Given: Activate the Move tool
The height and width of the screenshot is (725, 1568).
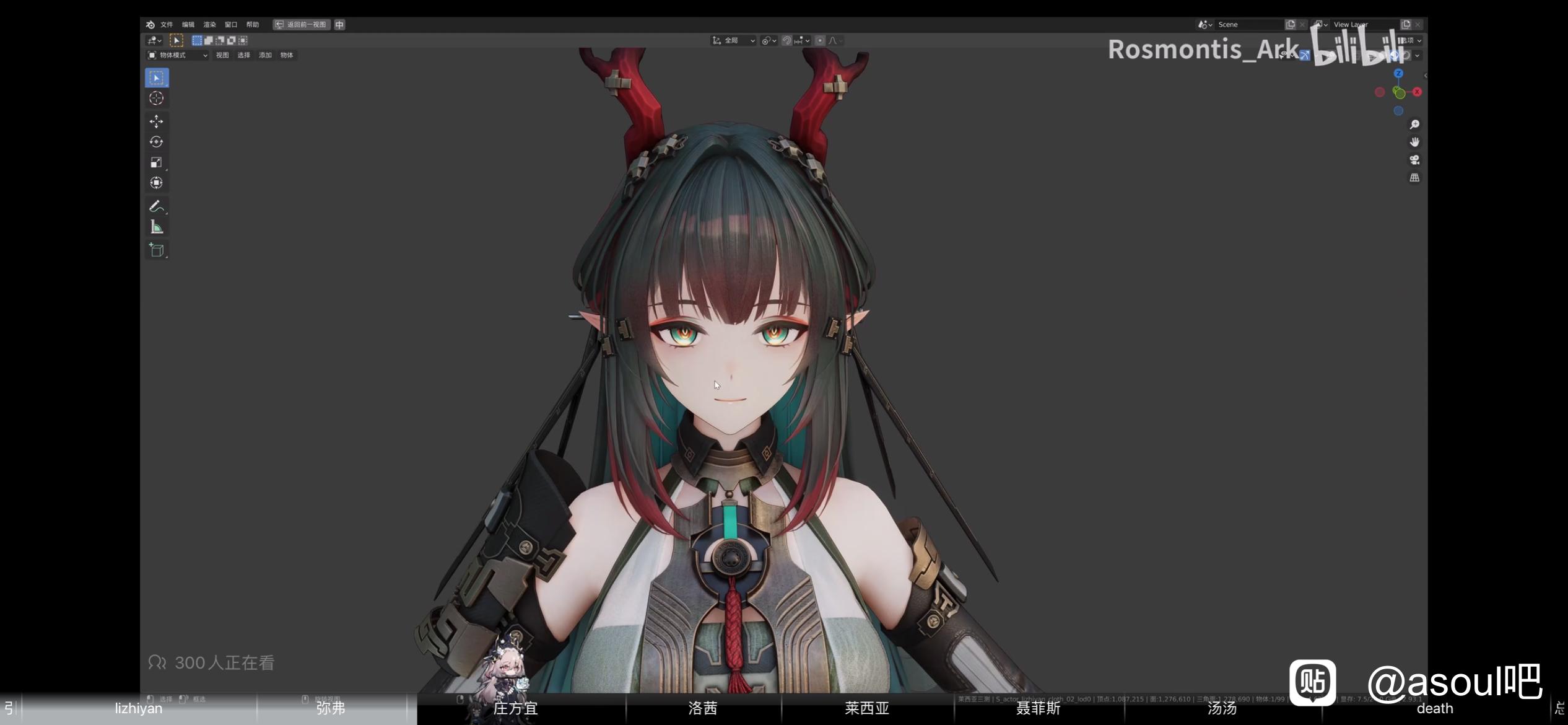Looking at the screenshot, I should pos(156,121).
